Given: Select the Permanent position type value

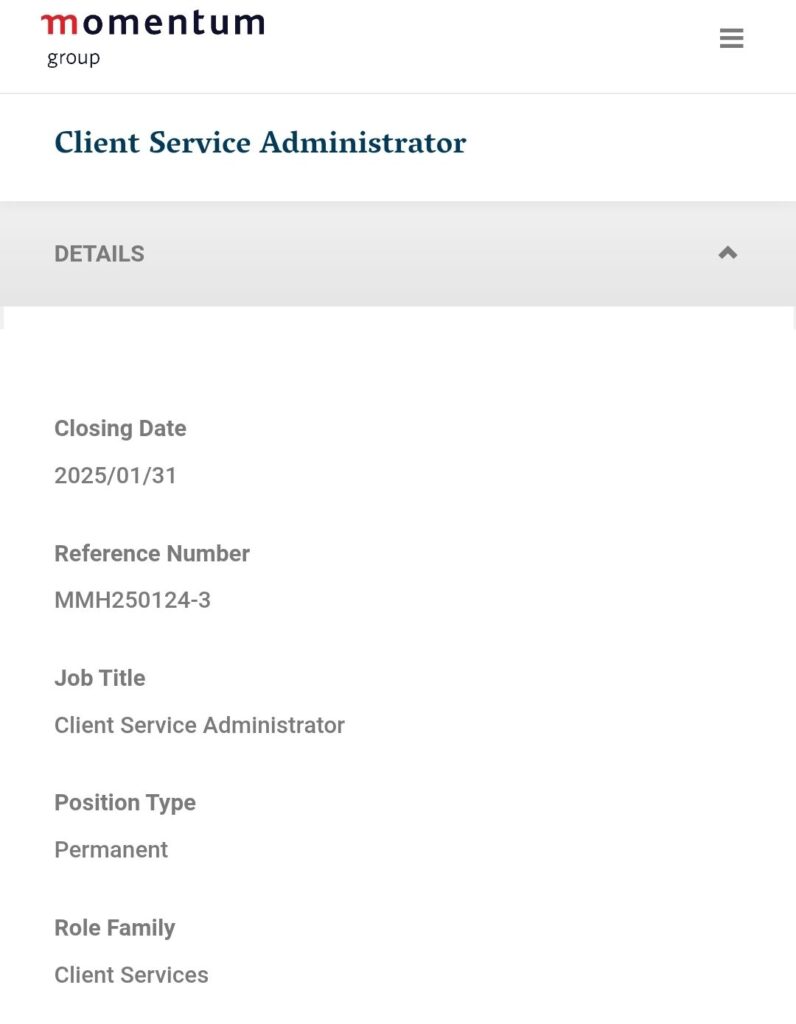Looking at the screenshot, I should pos(111,850).
